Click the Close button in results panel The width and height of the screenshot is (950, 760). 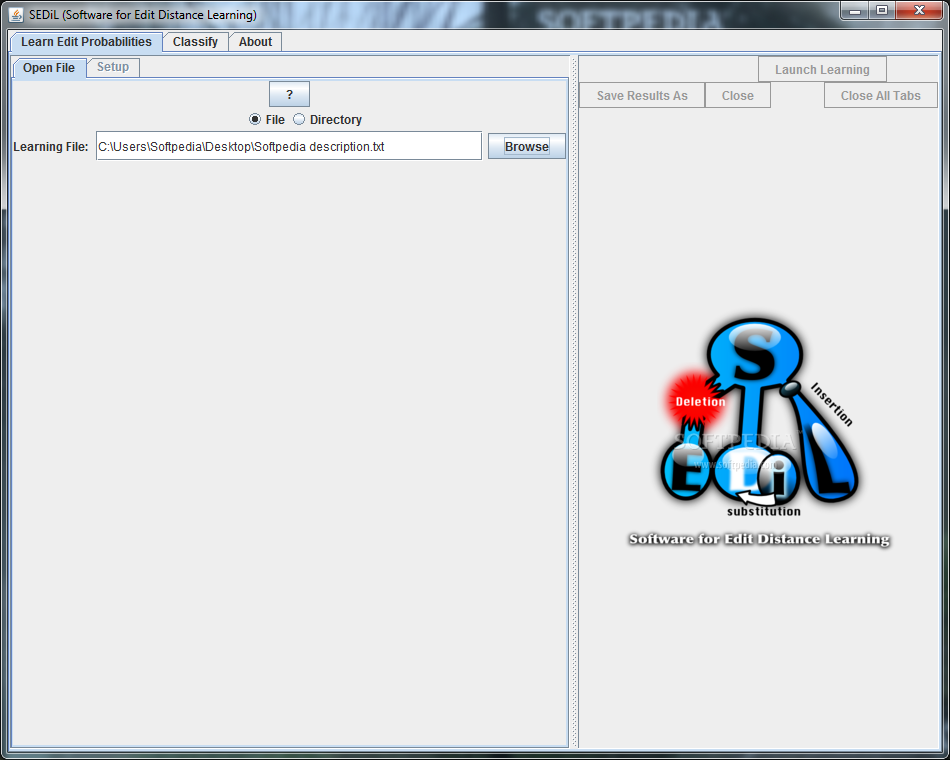(x=737, y=95)
